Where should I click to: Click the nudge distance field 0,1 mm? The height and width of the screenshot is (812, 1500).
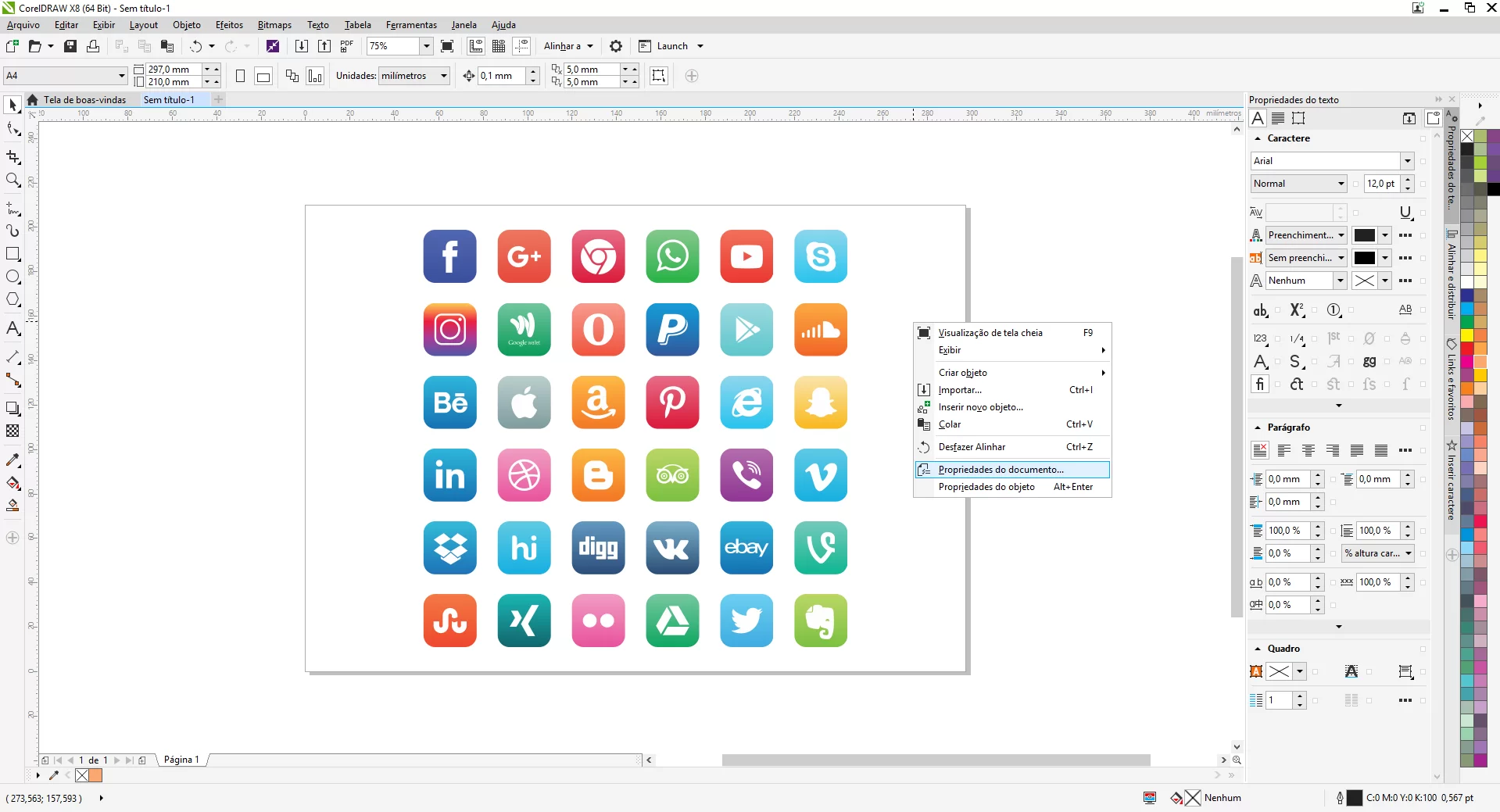pos(502,76)
